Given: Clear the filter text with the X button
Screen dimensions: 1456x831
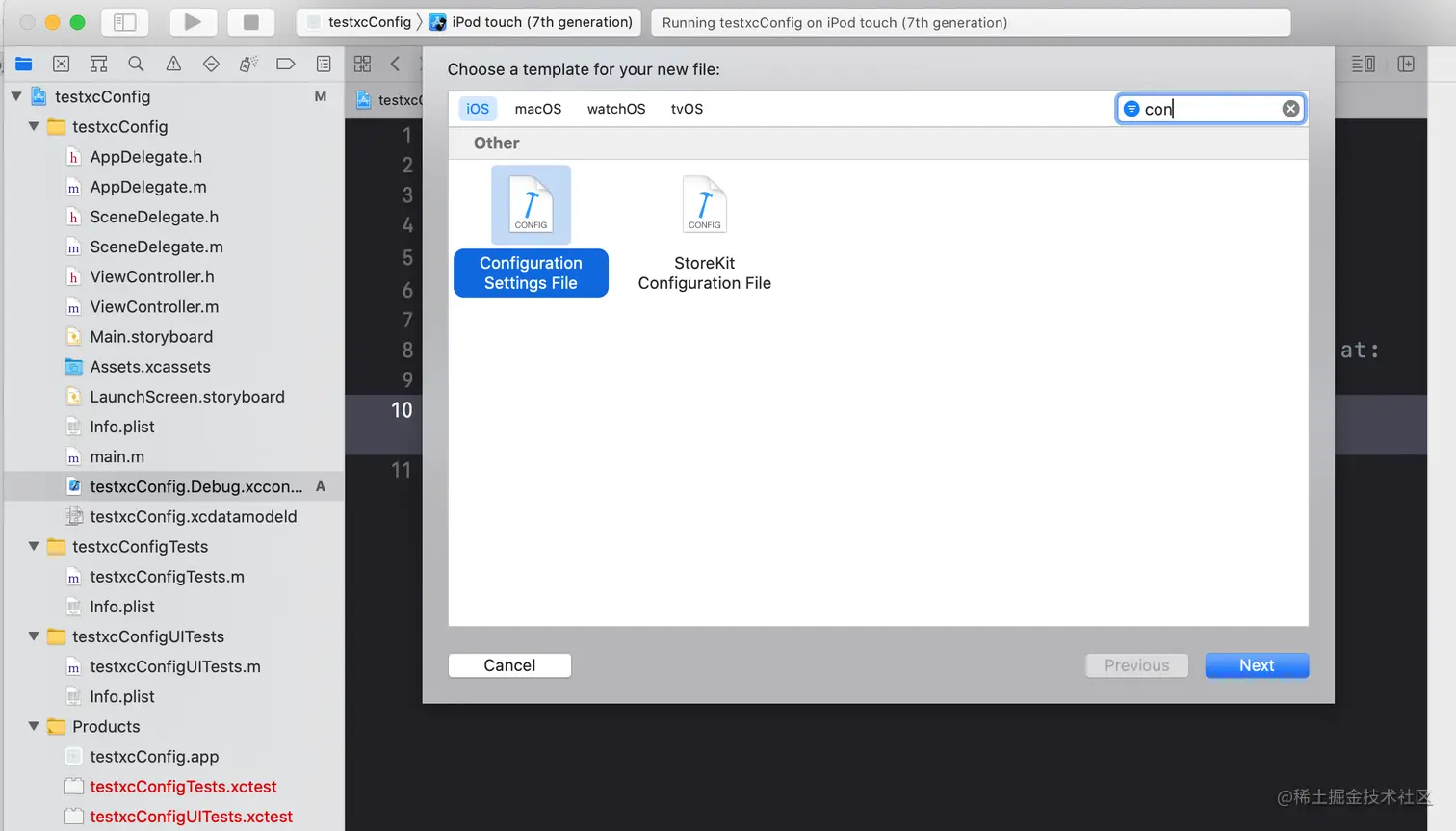Looking at the screenshot, I should 1290,109.
